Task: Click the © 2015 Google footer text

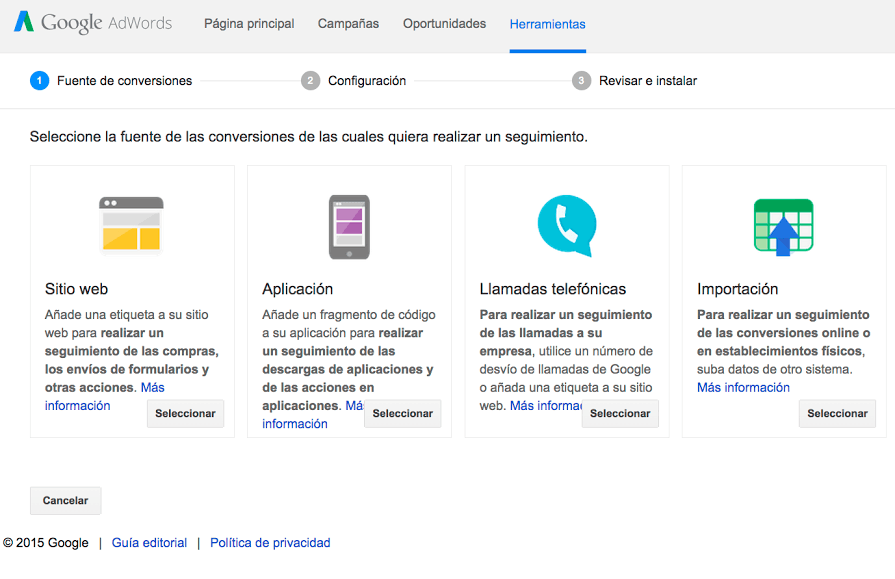Action: 46,542
